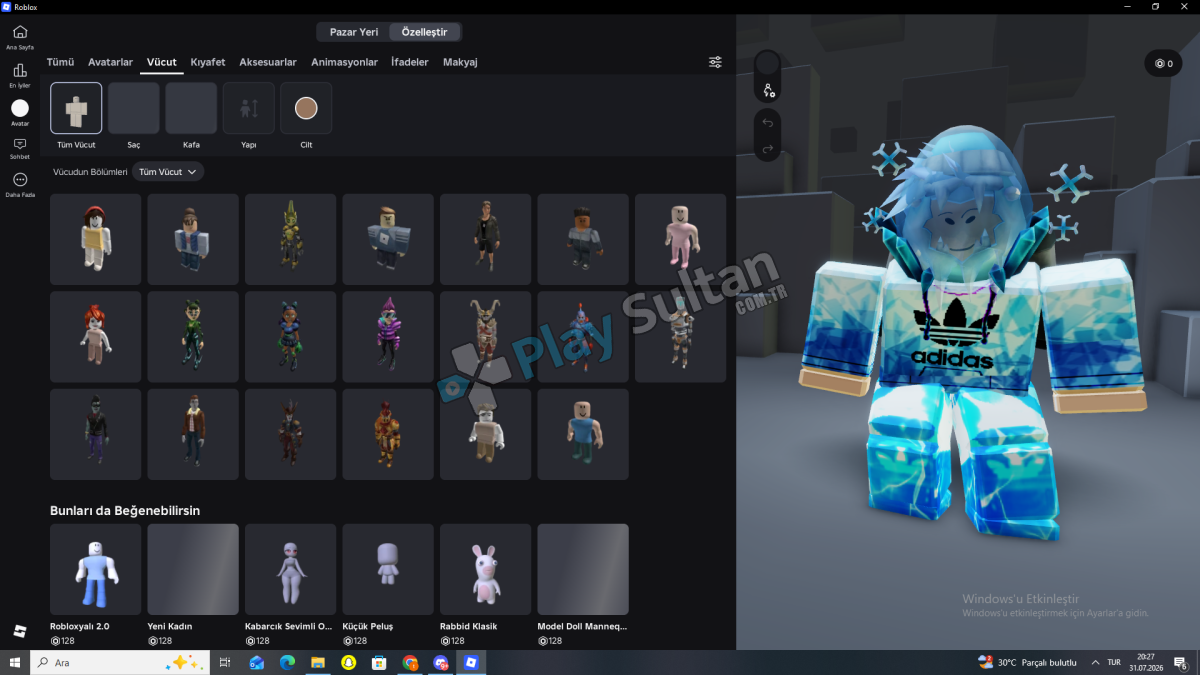
Task: Choose the Model Doll Manneq recommended item
Action: click(x=583, y=569)
